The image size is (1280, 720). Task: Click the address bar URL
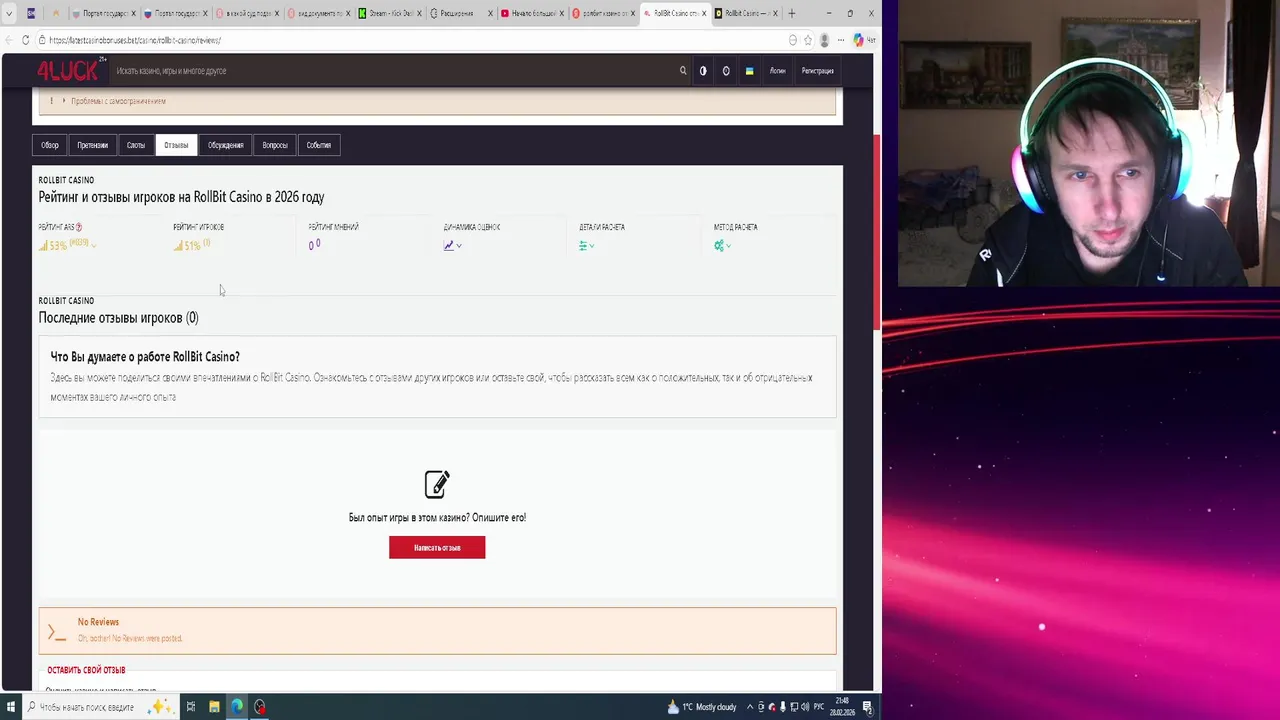[x=135, y=40]
